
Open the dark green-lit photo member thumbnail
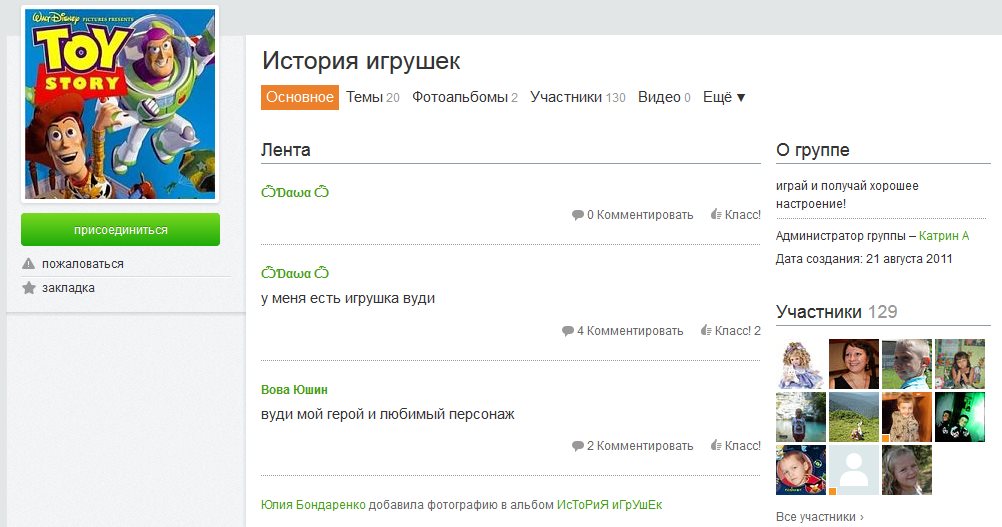[x=960, y=417]
